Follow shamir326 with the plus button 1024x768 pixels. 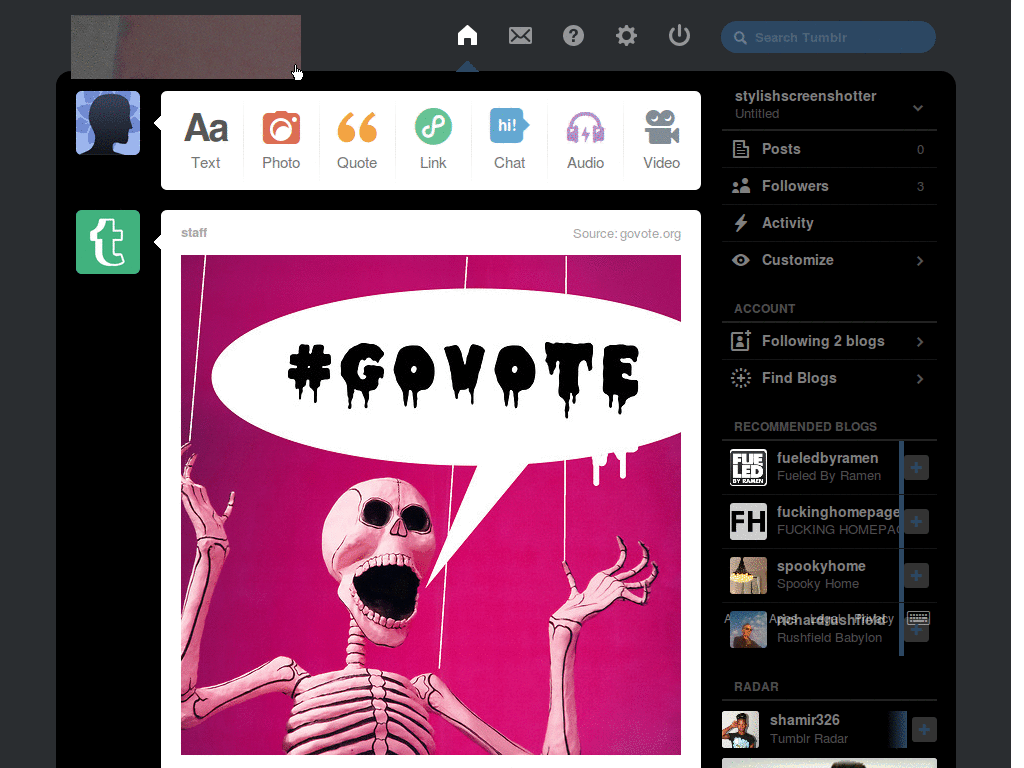tap(924, 729)
